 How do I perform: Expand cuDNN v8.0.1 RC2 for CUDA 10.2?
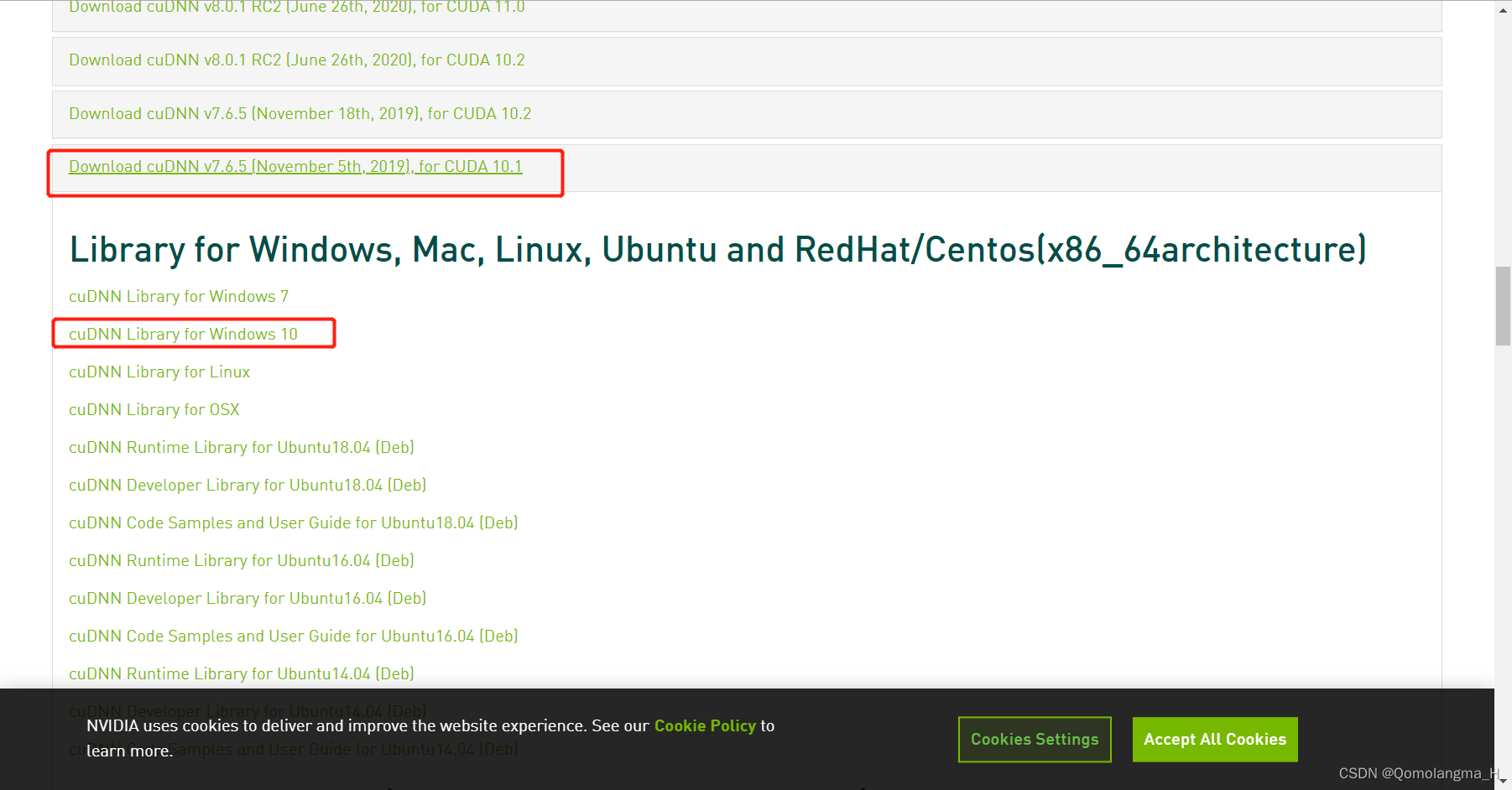296,60
